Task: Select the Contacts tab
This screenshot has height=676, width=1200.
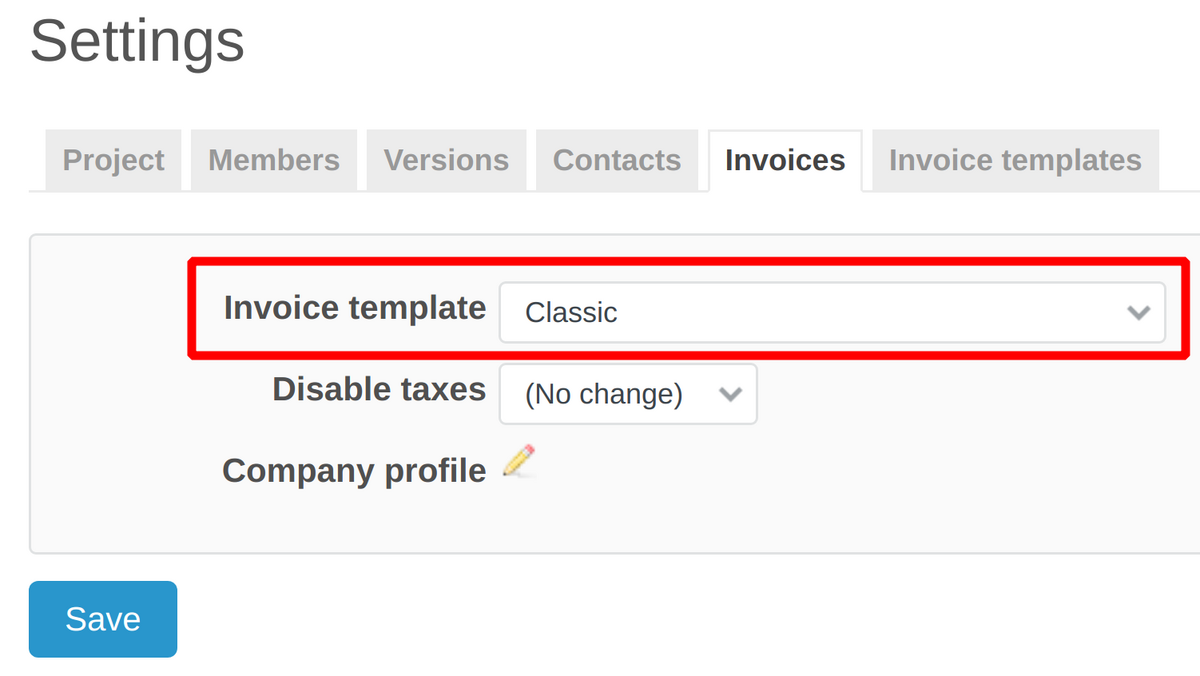Action: coord(617,160)
